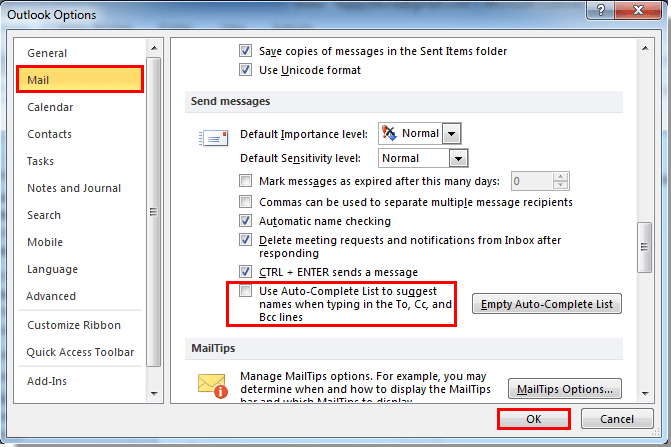Click the Help question mark button

(600, 10)
